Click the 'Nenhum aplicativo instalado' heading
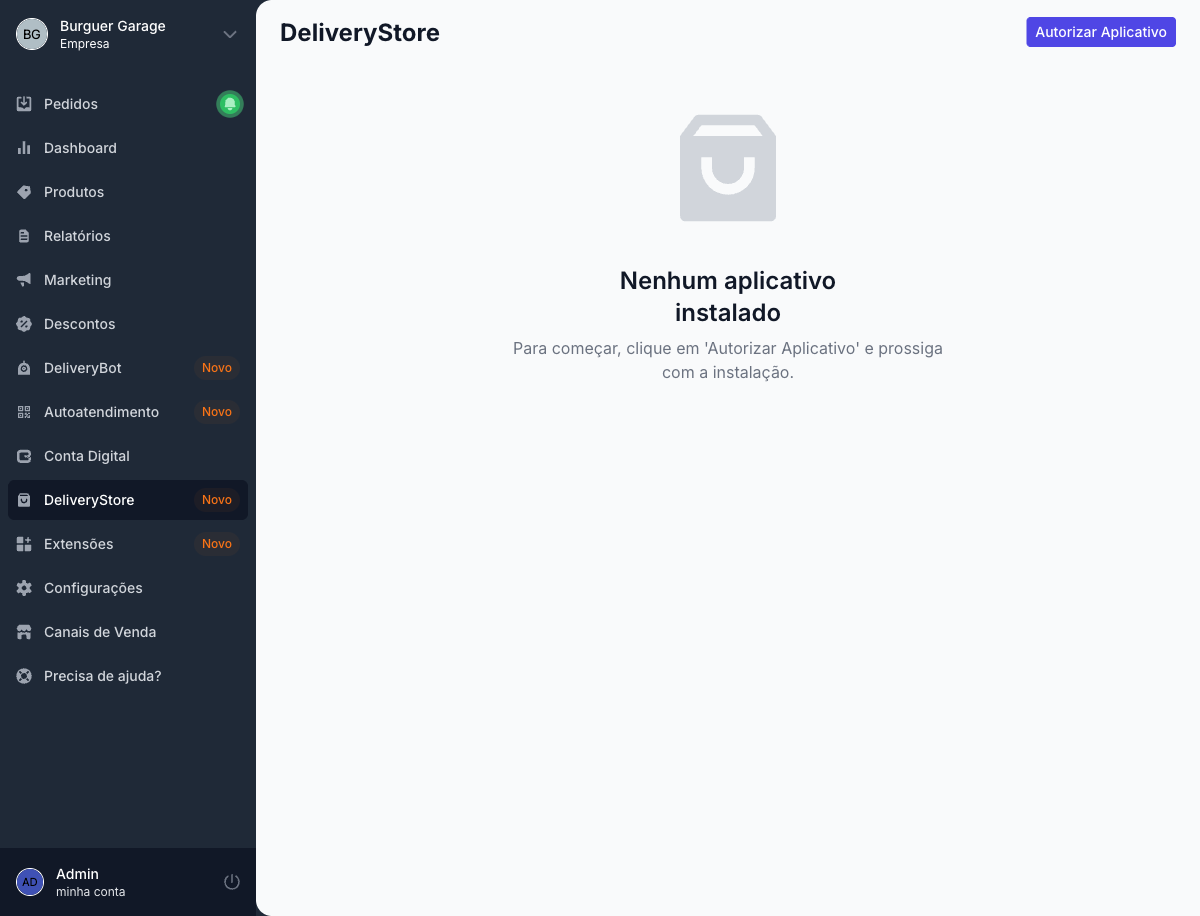 728,296
